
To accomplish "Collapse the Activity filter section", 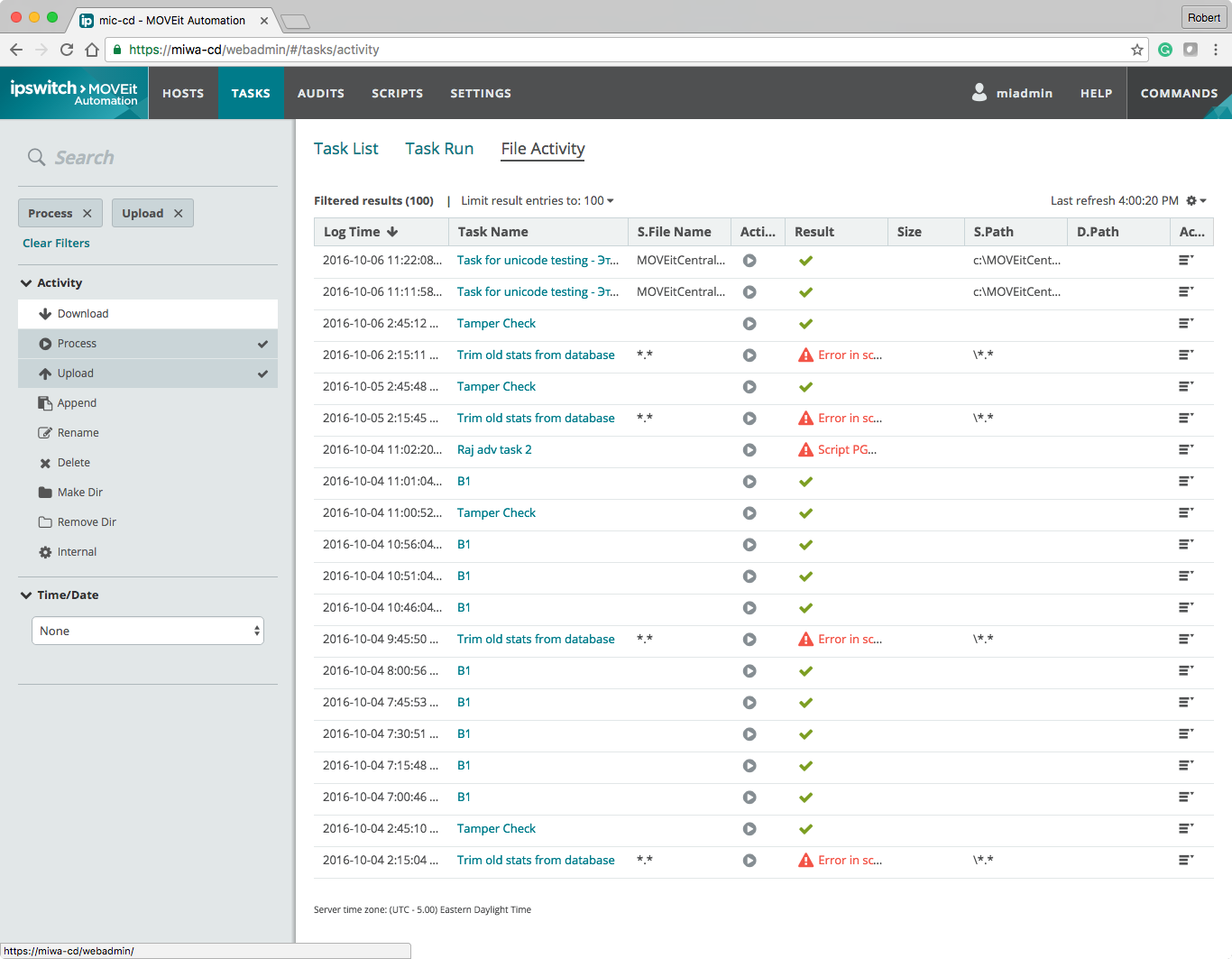I will (x=51, y=283).
